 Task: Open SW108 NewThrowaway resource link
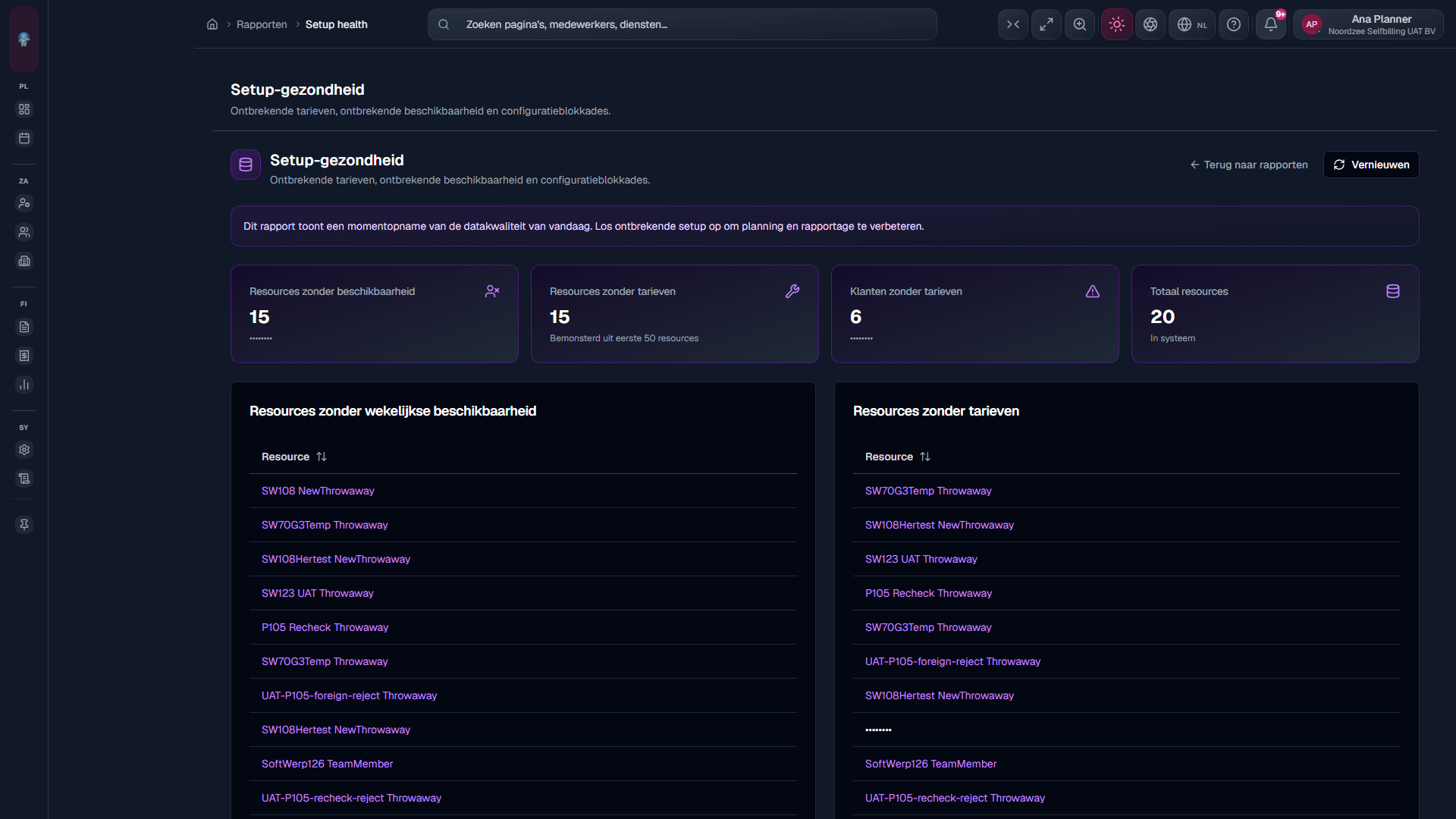318,491
